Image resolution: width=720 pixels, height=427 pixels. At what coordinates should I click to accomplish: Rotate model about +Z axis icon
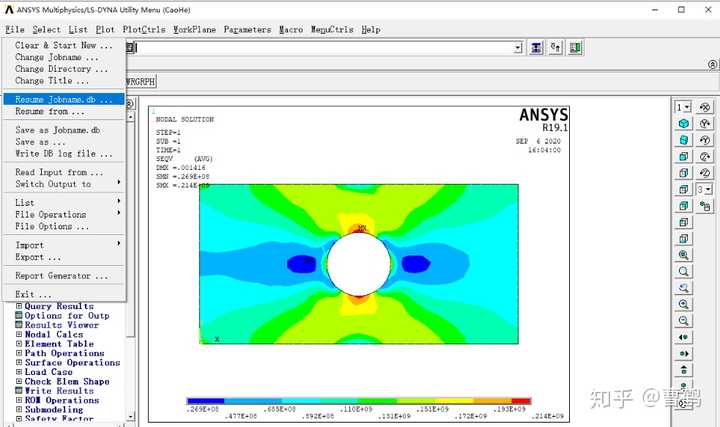705,157
